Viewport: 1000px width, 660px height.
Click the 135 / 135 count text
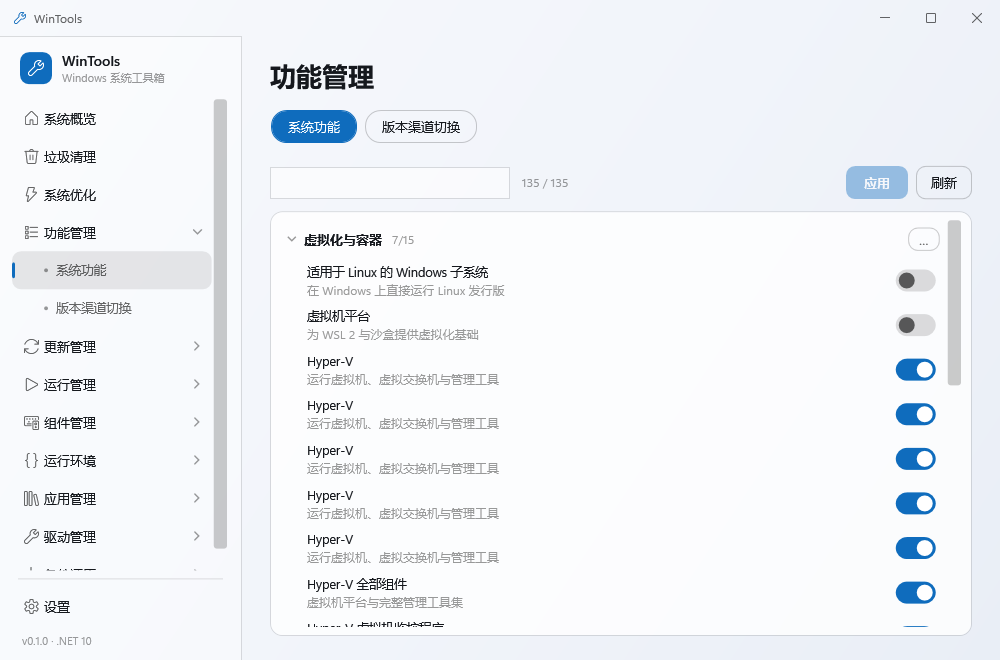pos(545,183)
